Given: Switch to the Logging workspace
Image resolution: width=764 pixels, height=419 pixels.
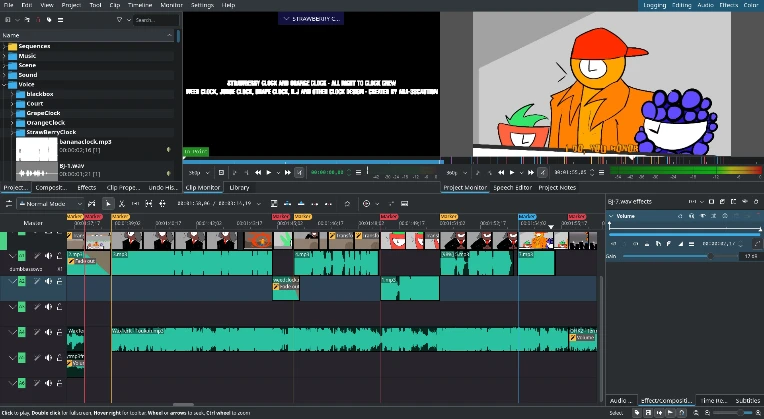Looking at the screenshot, I should click(654, 5).
